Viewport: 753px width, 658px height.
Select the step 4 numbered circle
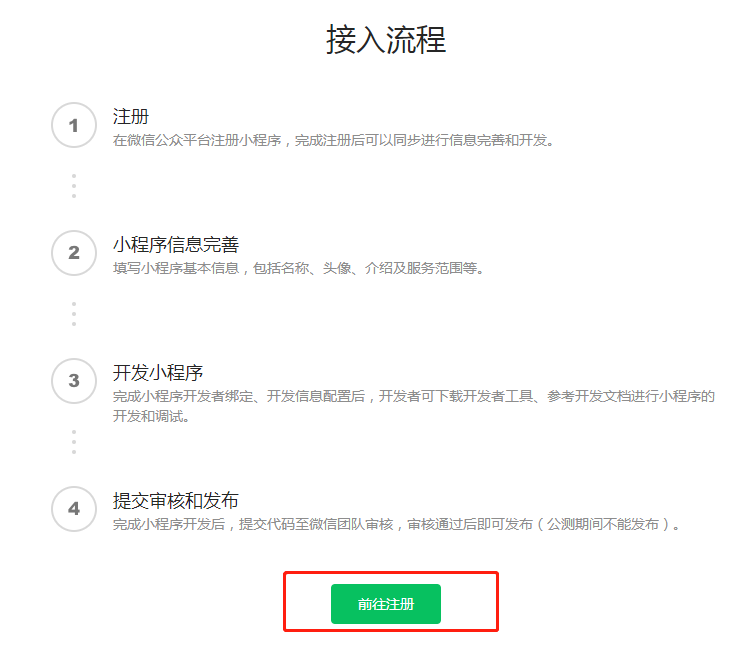(x=73, y=509)
